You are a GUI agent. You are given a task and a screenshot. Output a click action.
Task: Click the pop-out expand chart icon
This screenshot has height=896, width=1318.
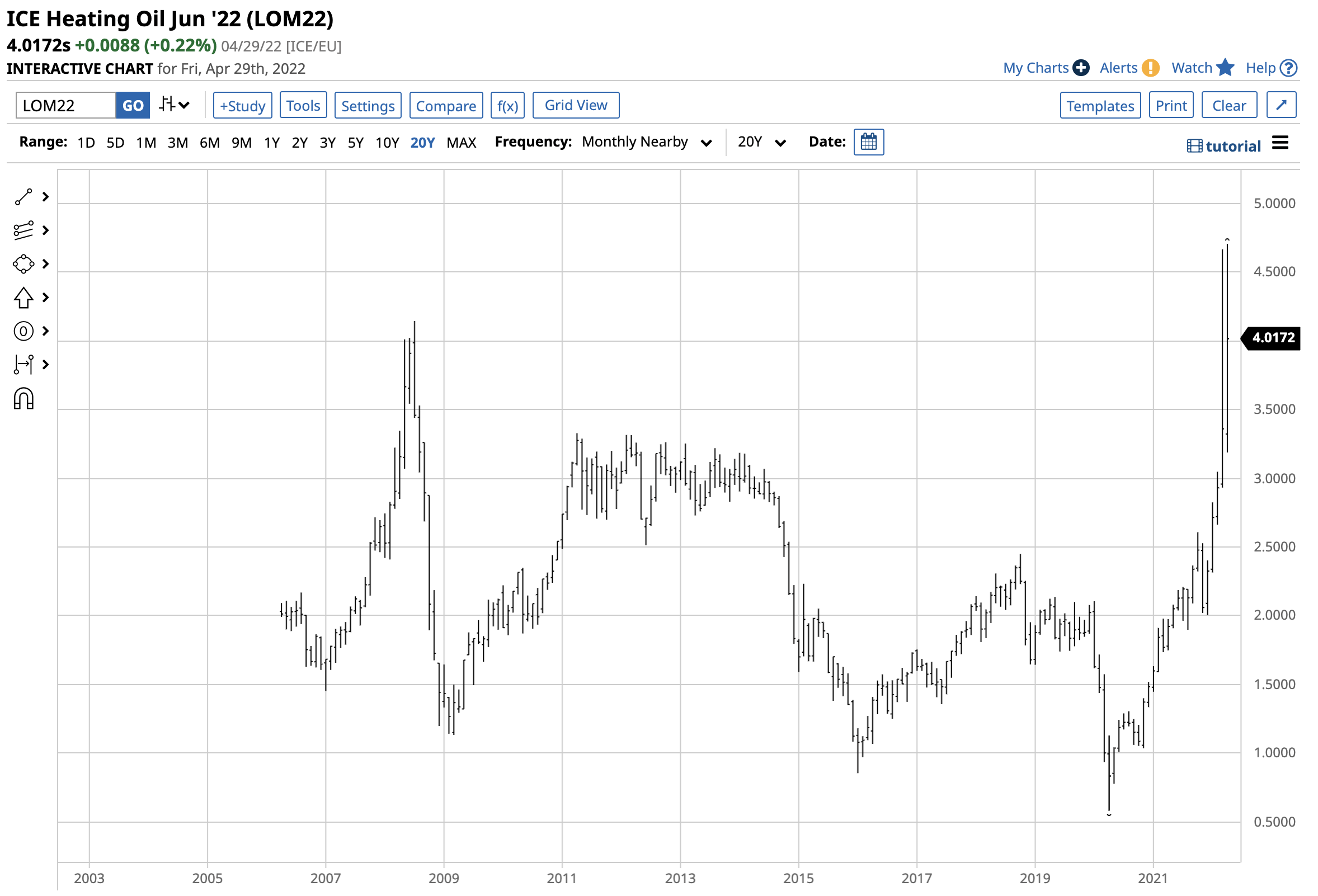point(1282,105)
